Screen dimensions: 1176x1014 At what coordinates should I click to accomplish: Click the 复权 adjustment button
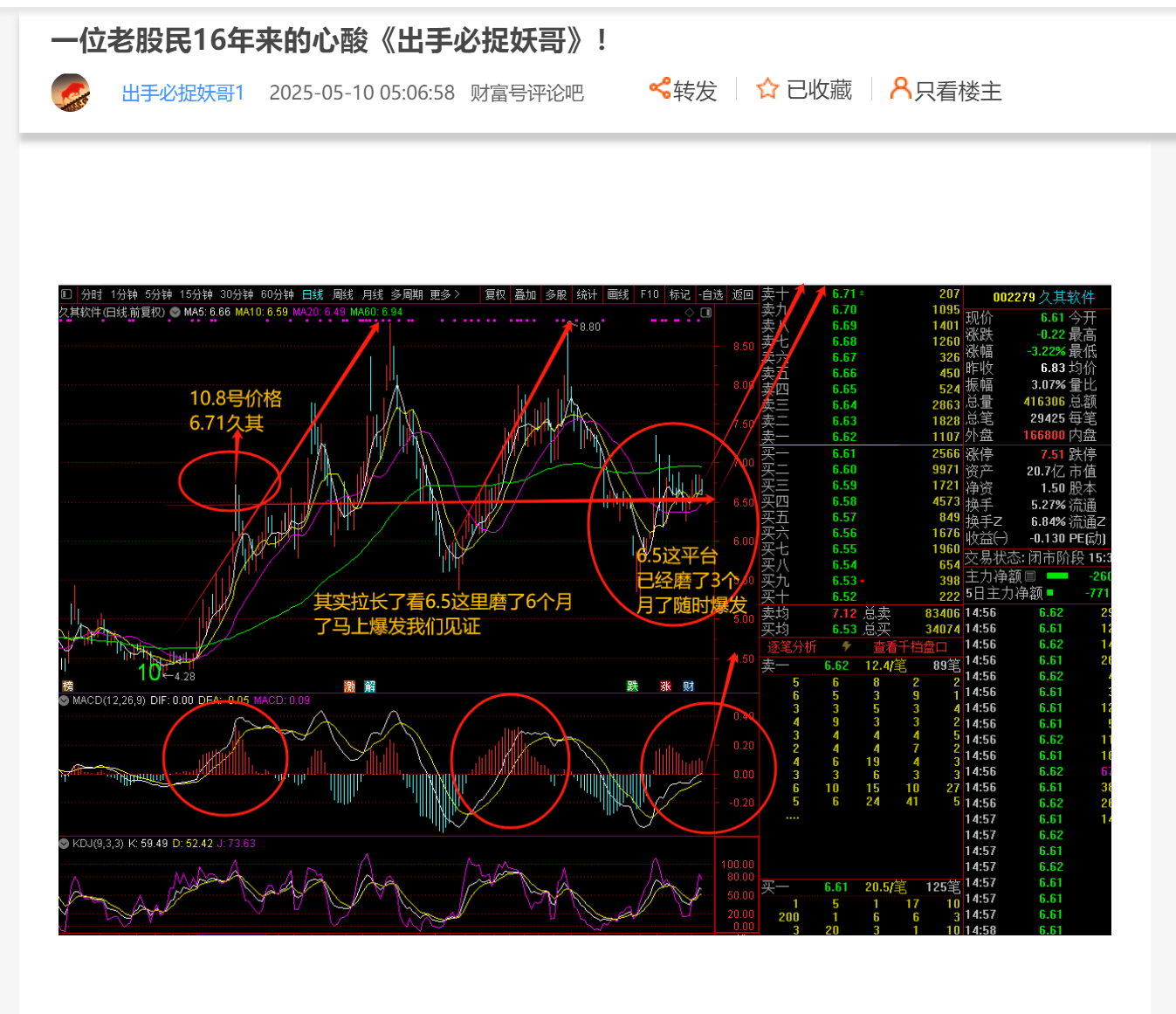pos(495,294)
